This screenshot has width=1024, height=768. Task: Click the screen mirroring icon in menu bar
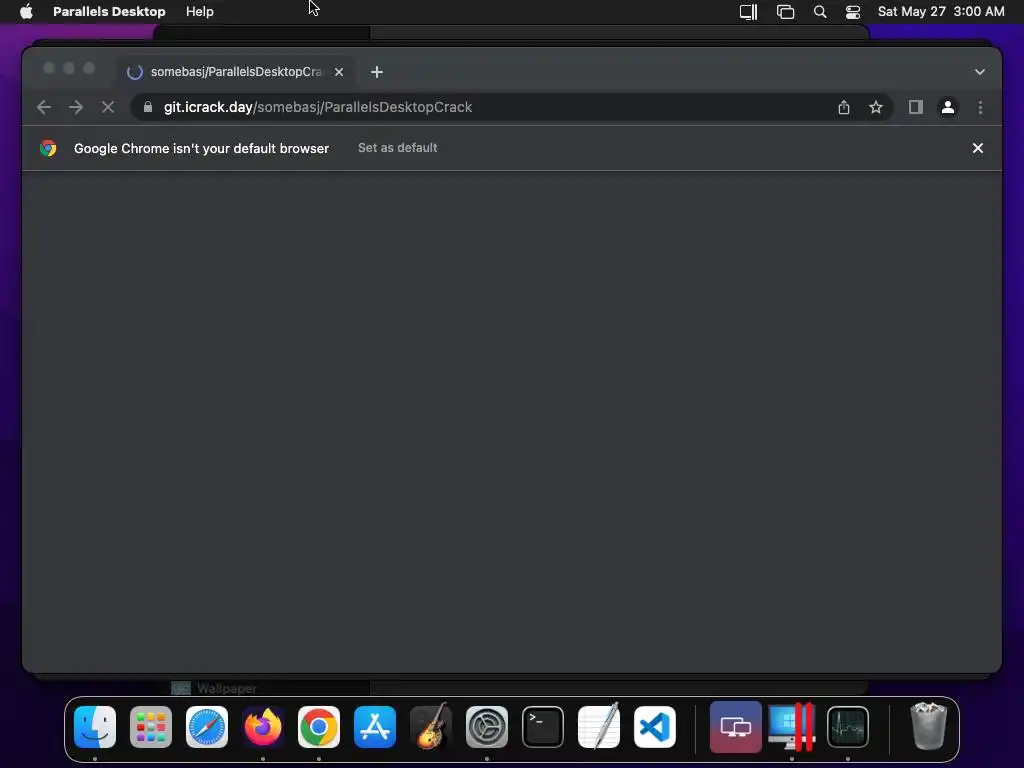(x=786, y=12)
